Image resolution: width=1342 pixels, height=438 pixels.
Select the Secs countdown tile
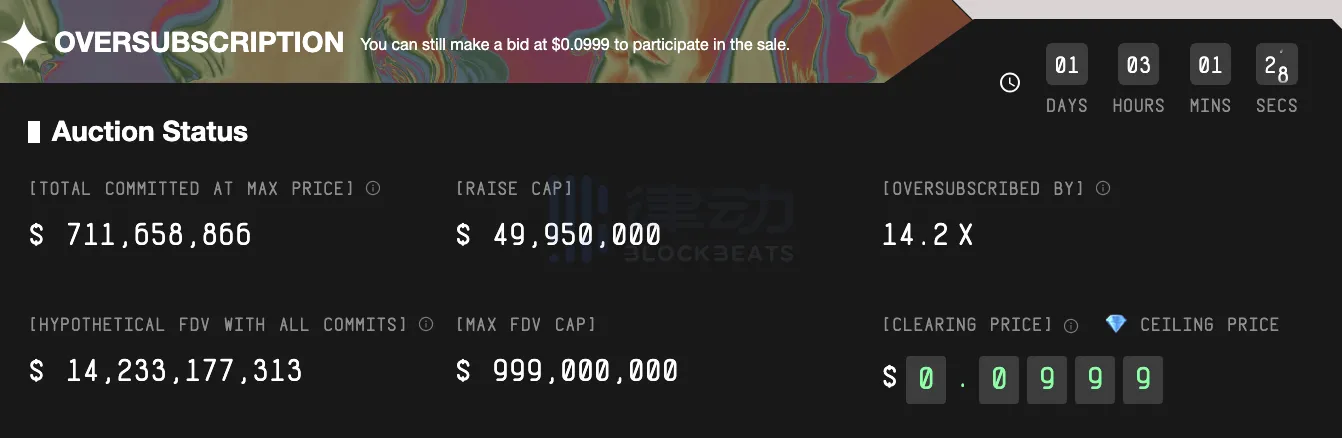(1276, 66)
